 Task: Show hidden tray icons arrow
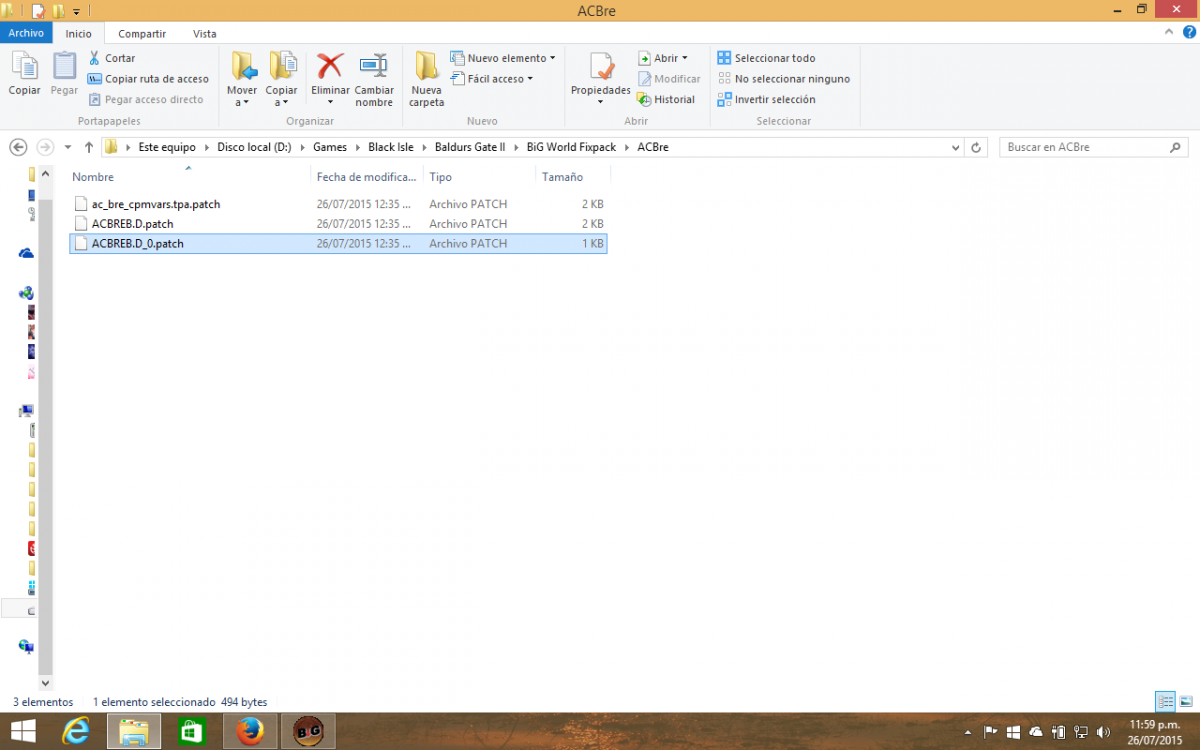click(968, 732)
